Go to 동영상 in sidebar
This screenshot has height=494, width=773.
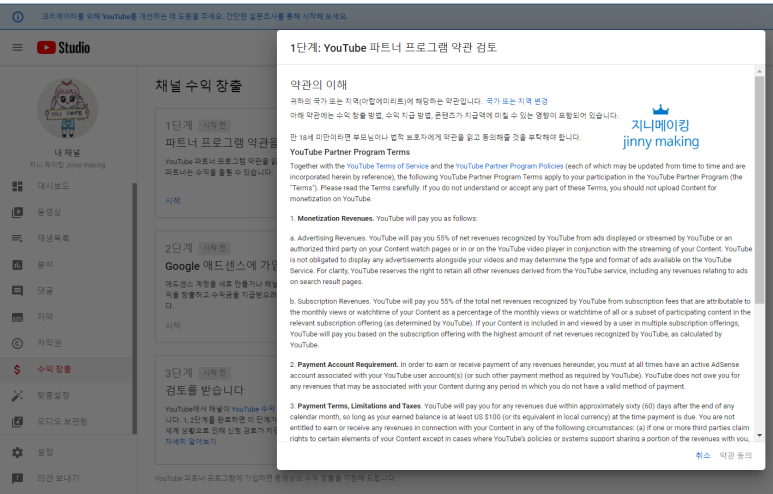coord(49,212)
